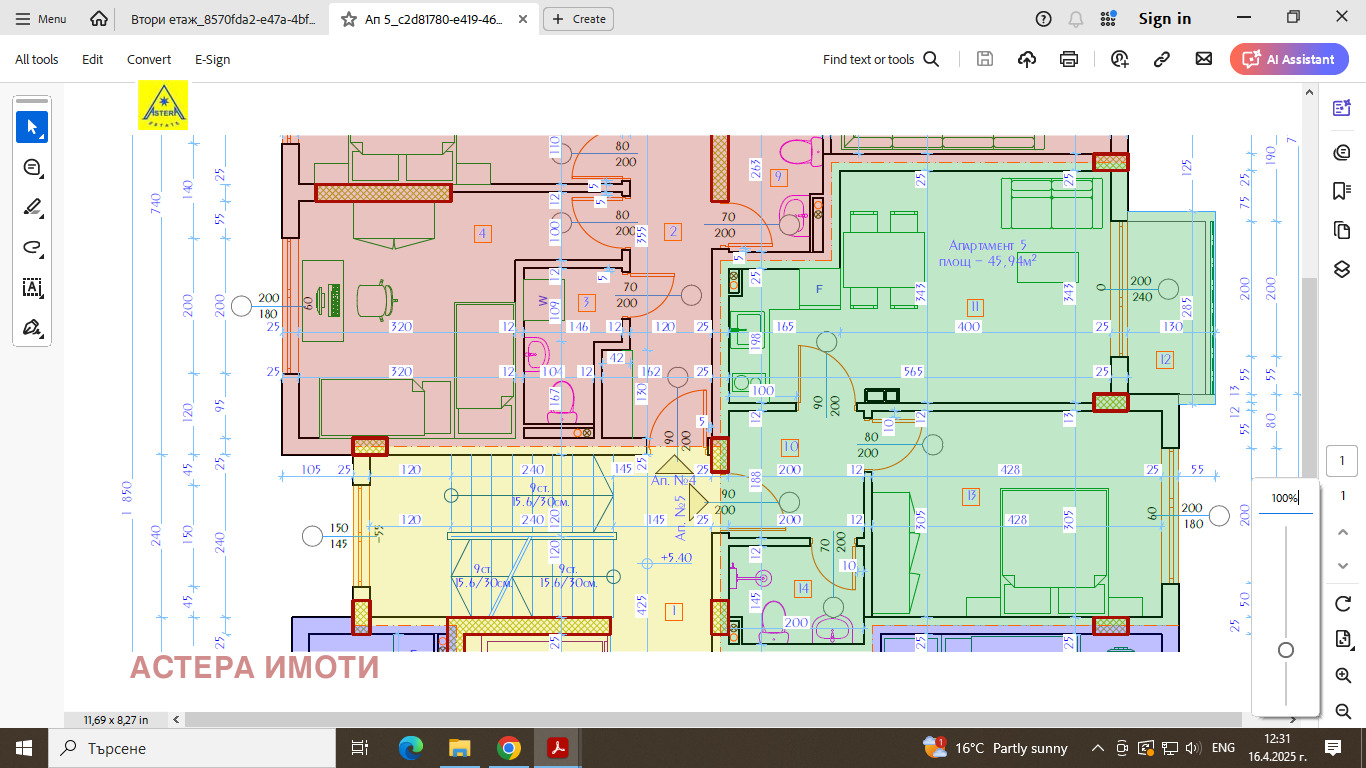Click the AI Assistant button
Viewport: 1366px width, 768px height.
pyautogui.click(x=1289, y=59)
